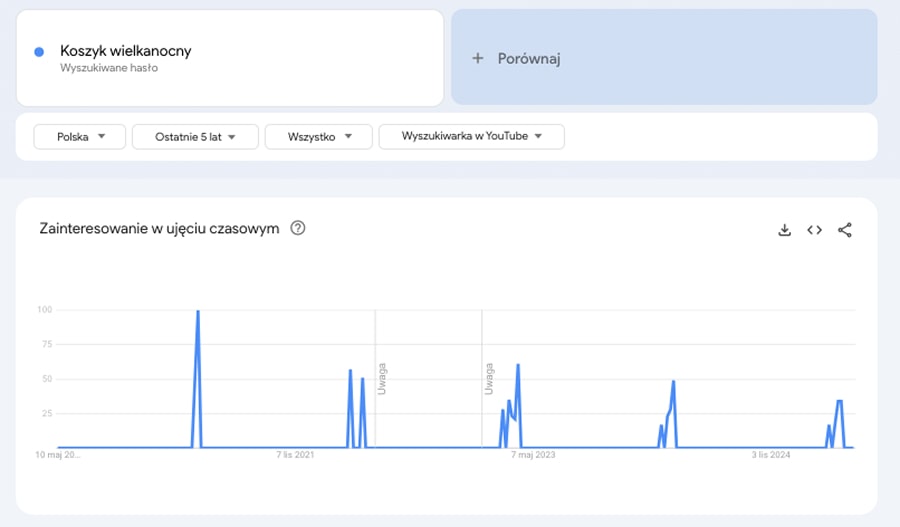Click the Zainteresowanie w ujęciu czasowym heading

click(159, 228)
